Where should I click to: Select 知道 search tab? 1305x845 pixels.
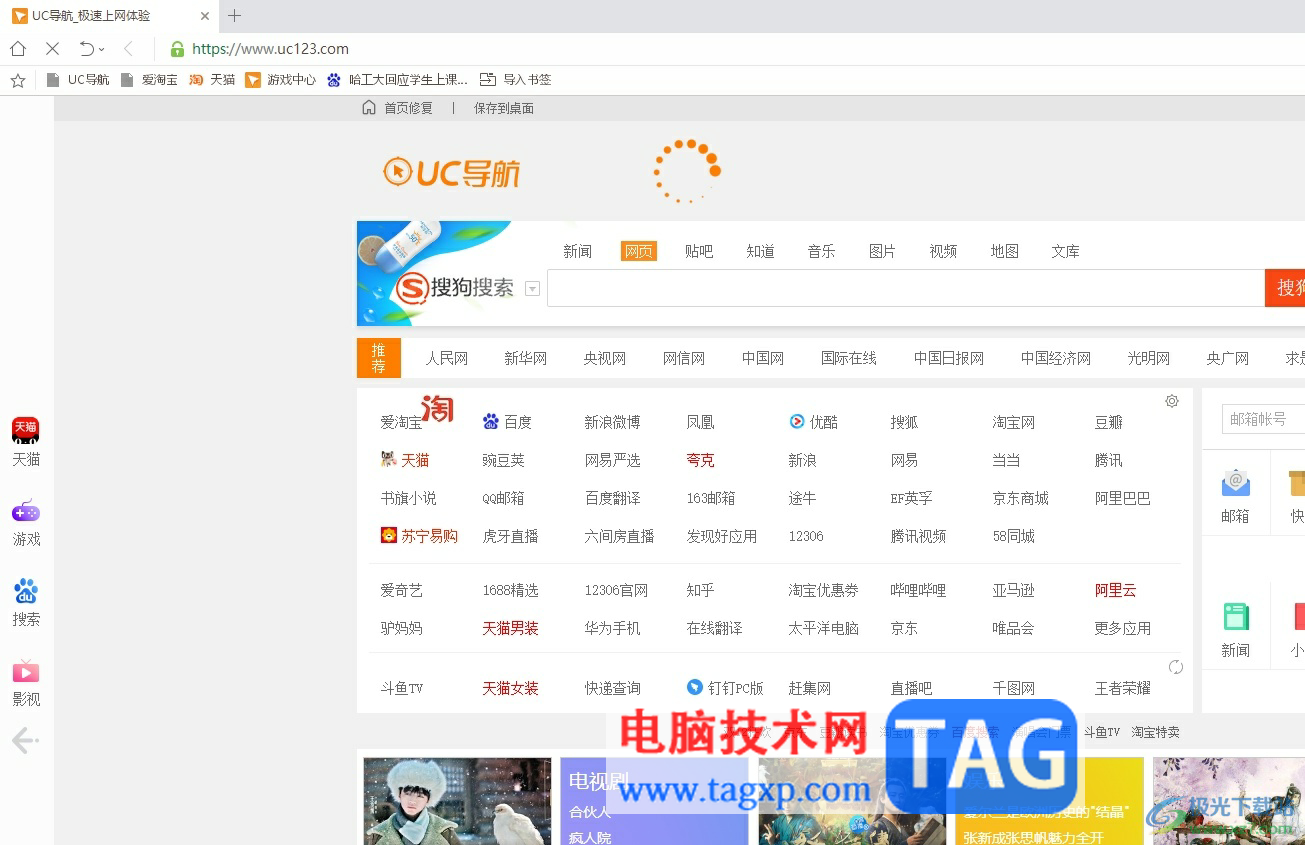coord(760,251)
